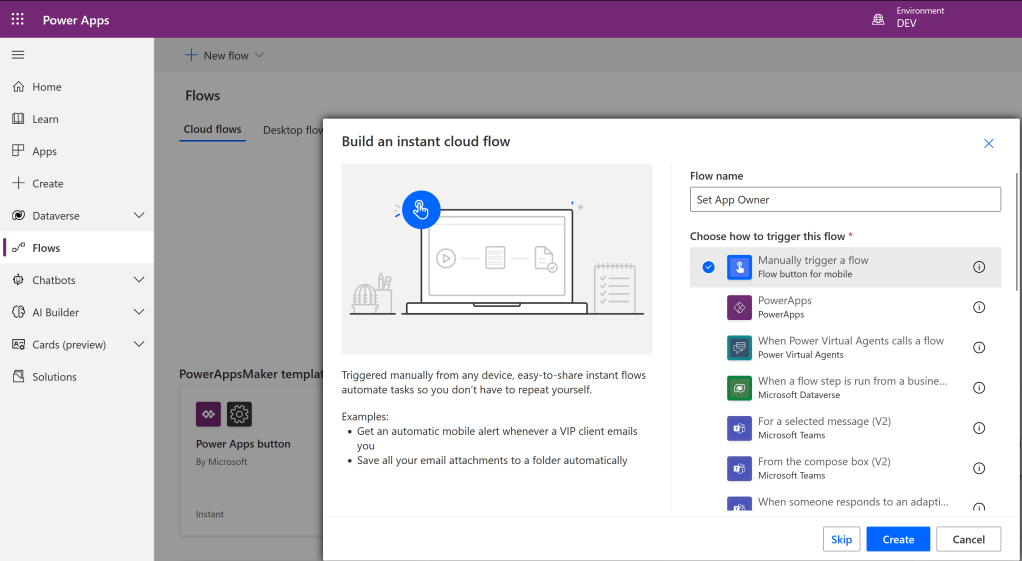Screen dimensions: 1022x561
Task: Click the Environment globe icon
Action: [878, 19]
